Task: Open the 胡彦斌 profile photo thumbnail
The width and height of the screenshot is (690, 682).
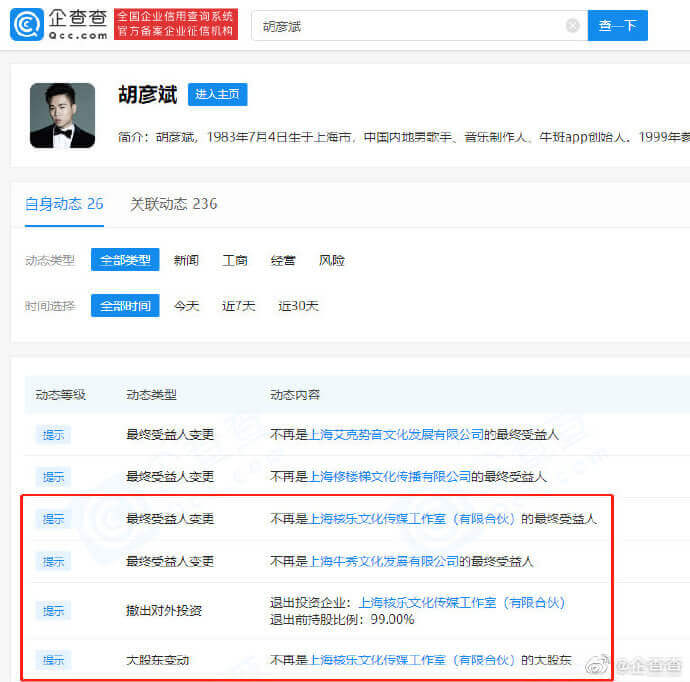Action: 62,115
